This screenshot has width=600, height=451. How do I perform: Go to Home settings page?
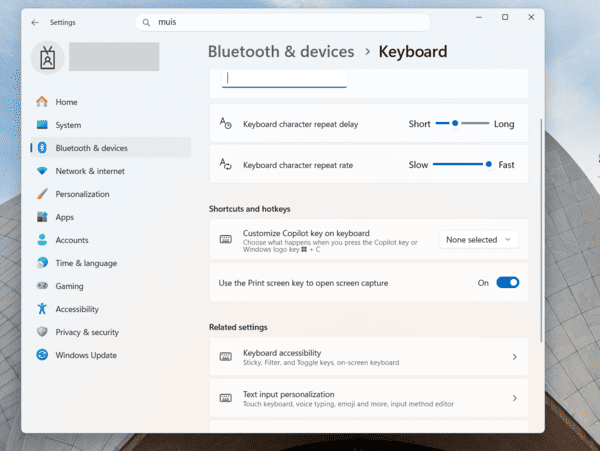click(110, 102)
